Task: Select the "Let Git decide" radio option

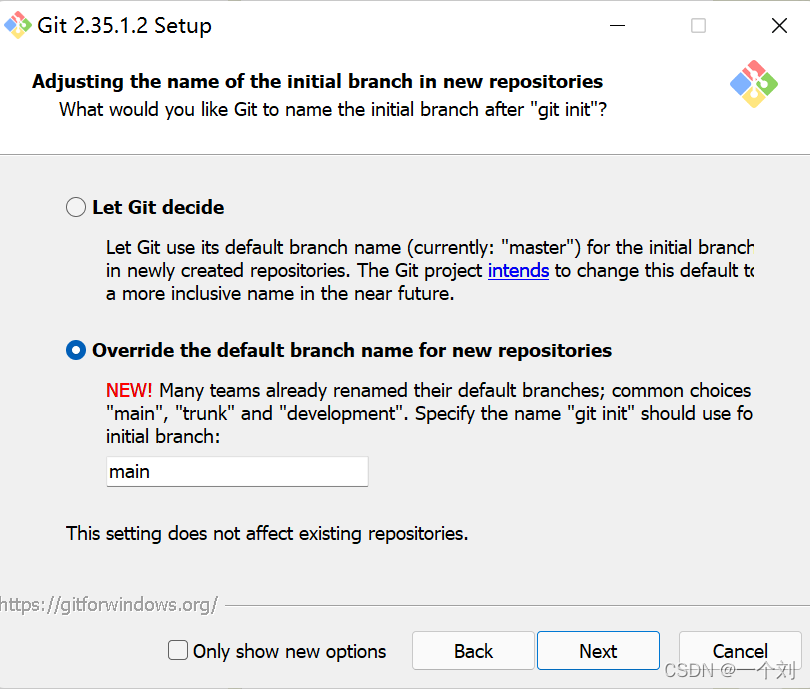Action: (76, 207)
